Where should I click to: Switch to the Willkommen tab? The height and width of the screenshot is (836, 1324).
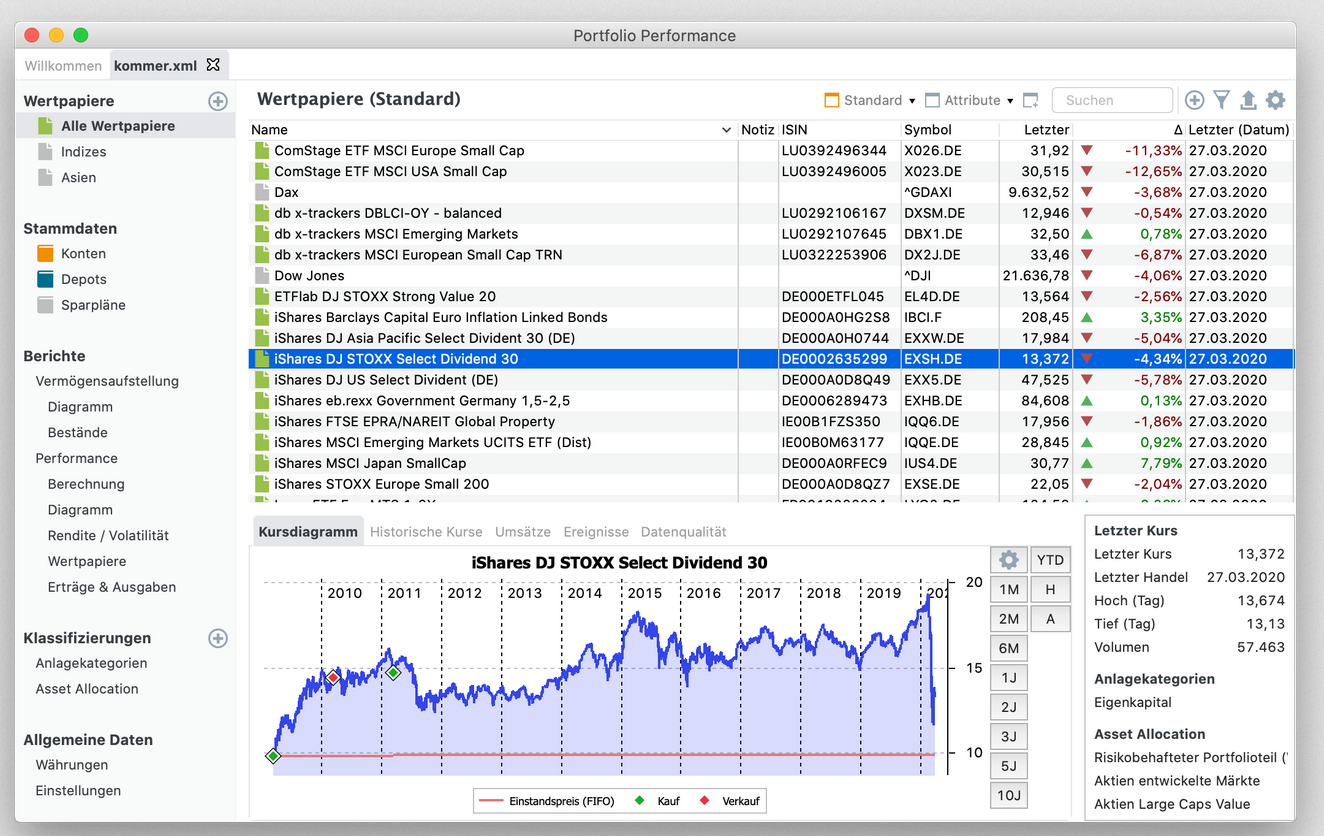click(x=63, y=66)
